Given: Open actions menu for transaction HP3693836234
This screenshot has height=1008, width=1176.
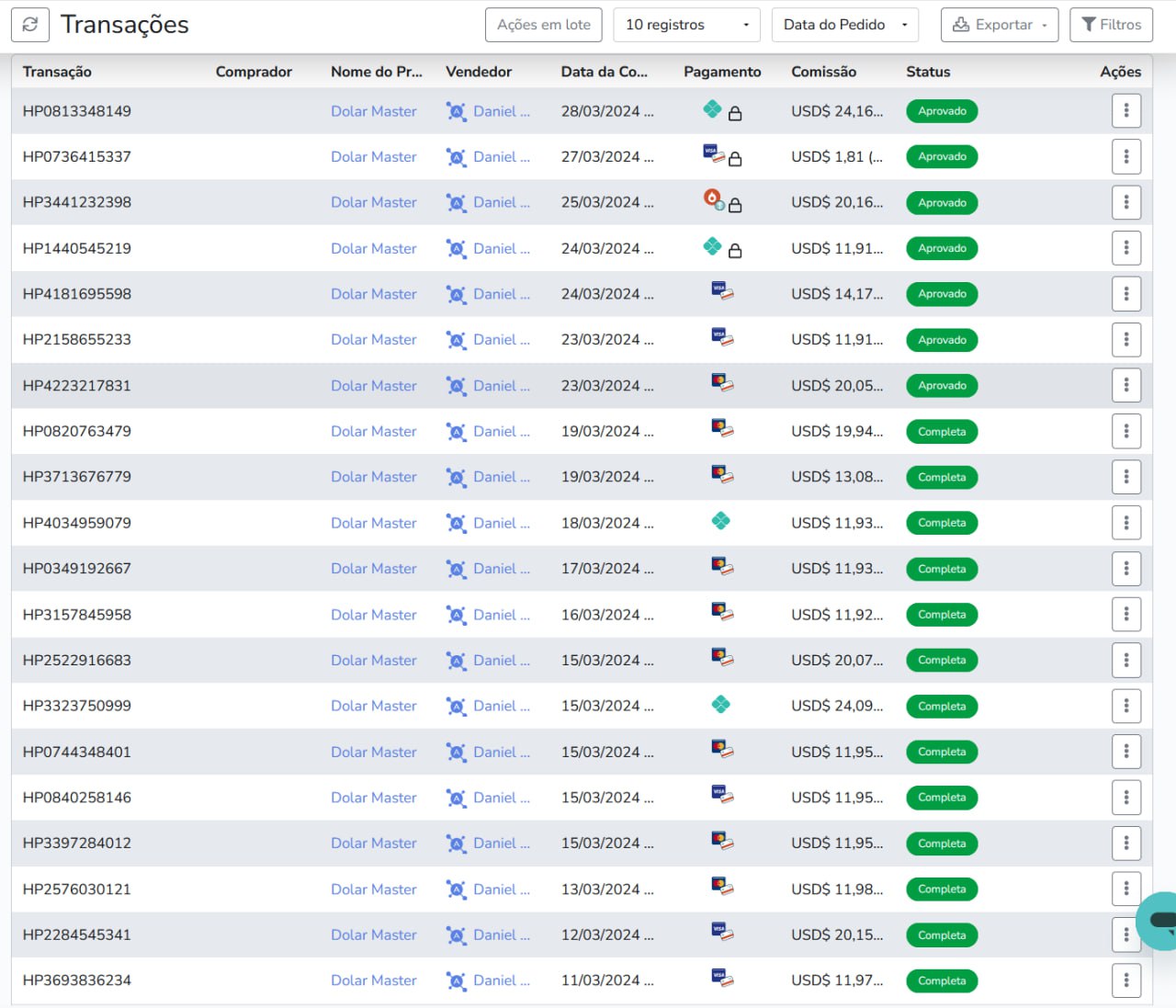Looking at the screenshot, I should coord(1125,980).
